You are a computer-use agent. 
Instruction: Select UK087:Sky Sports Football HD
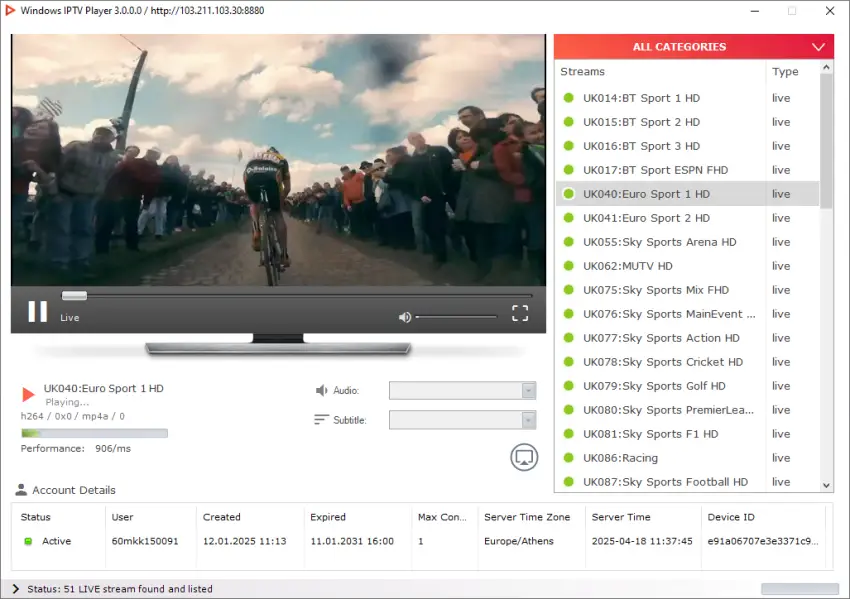tap(687, 482)
